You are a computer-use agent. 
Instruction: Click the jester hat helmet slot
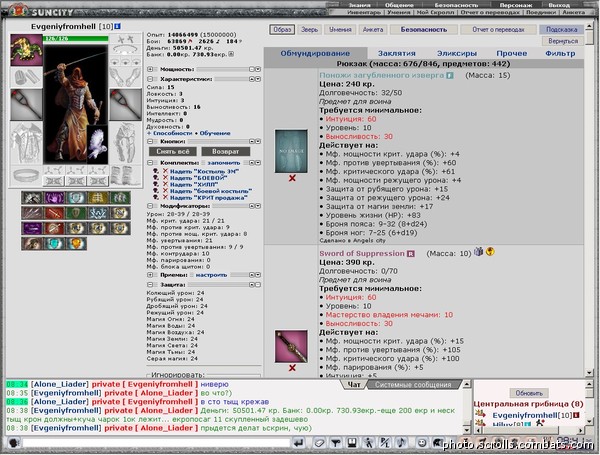coord(26,50)
